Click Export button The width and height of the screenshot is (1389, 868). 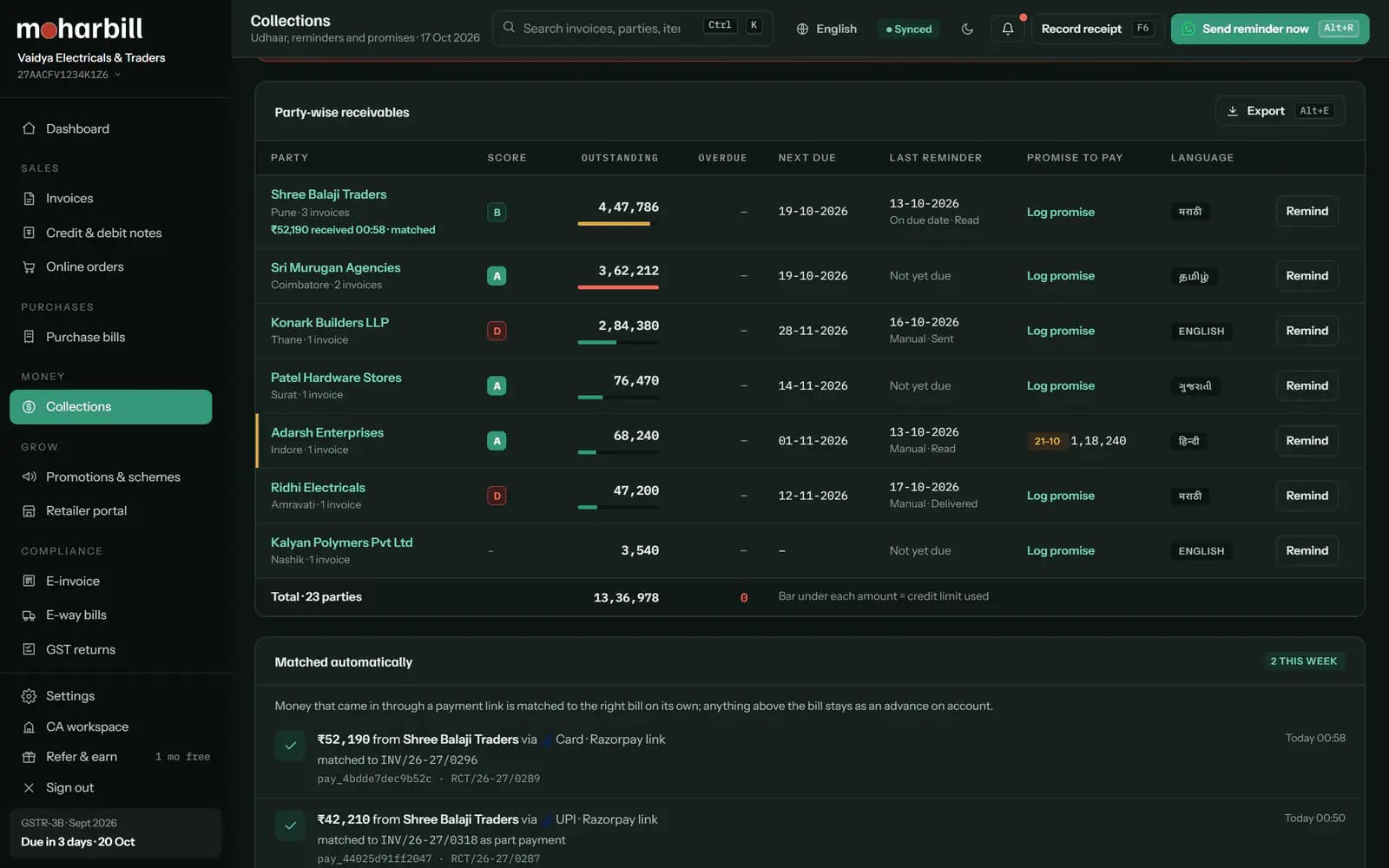tap(1280, 111)
